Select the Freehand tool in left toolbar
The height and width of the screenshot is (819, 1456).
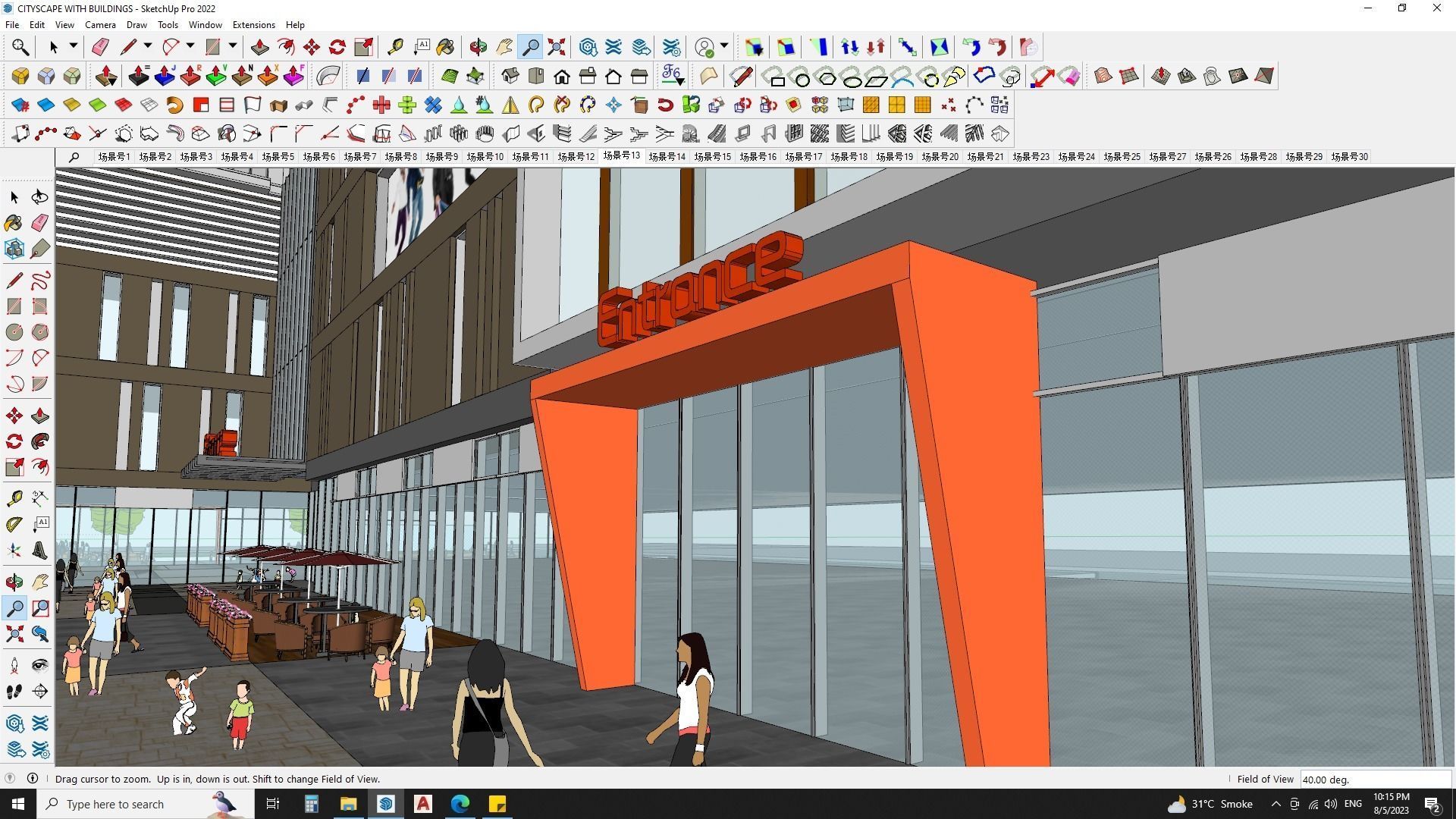(40, 281)
